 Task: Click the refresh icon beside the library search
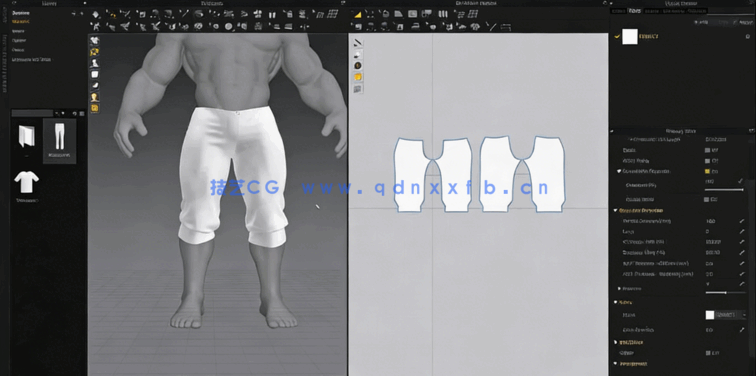75,113
